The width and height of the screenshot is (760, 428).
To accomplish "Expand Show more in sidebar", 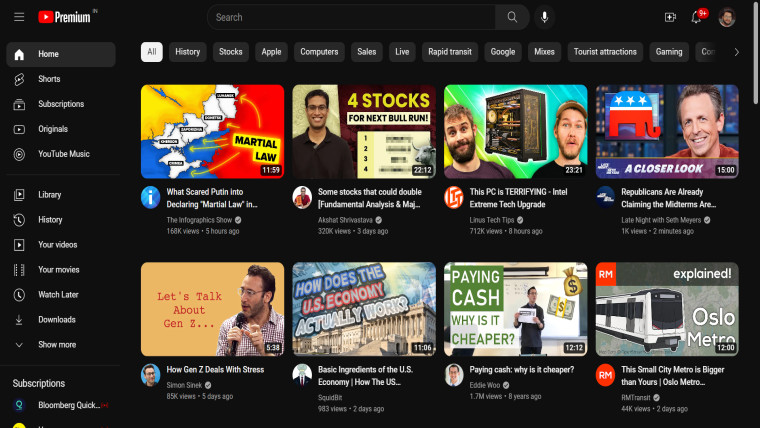I will tap(61, 345).
